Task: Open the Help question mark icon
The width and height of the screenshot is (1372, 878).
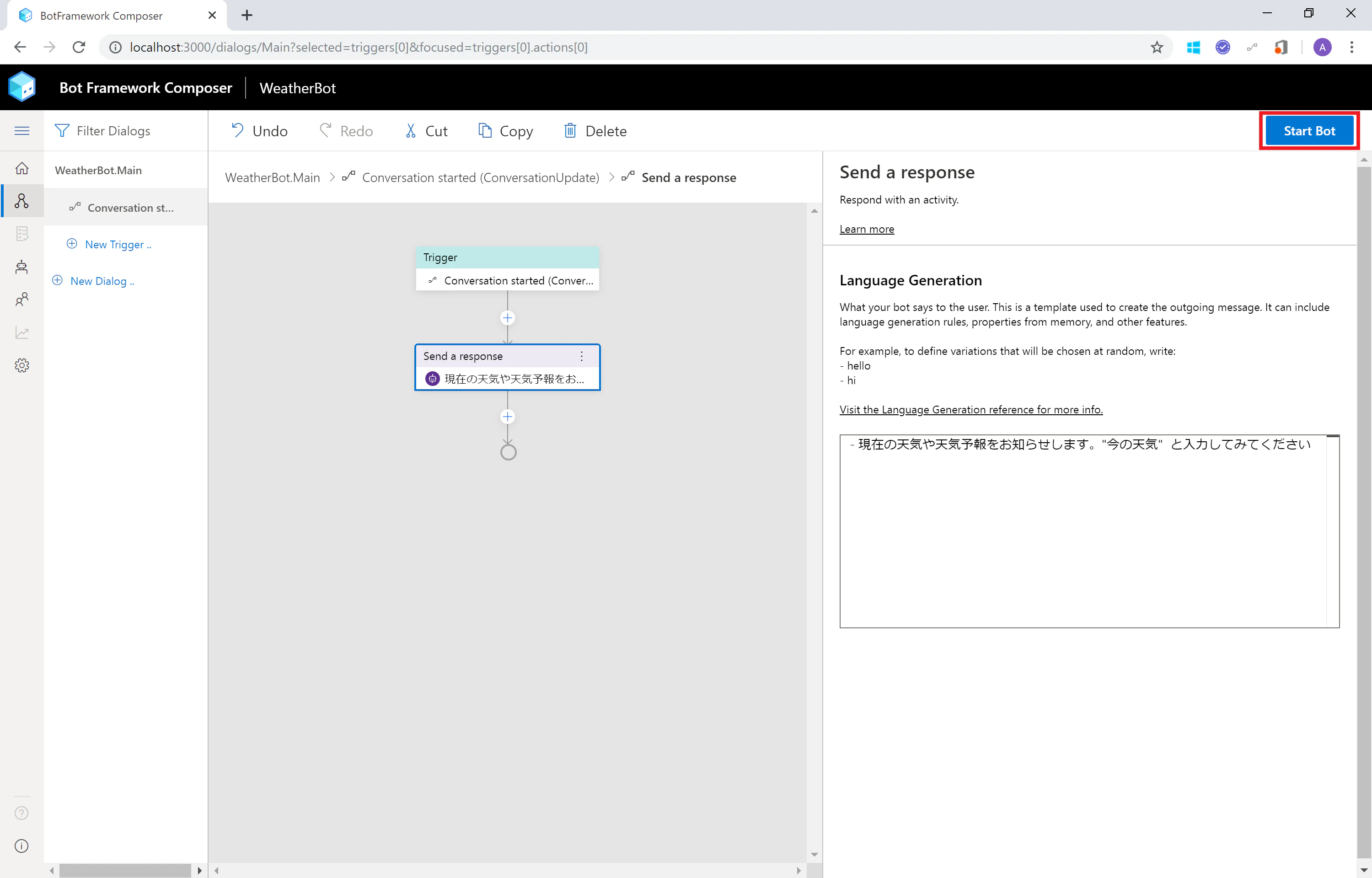Action: pyautogui.click(x=21, y=813)
